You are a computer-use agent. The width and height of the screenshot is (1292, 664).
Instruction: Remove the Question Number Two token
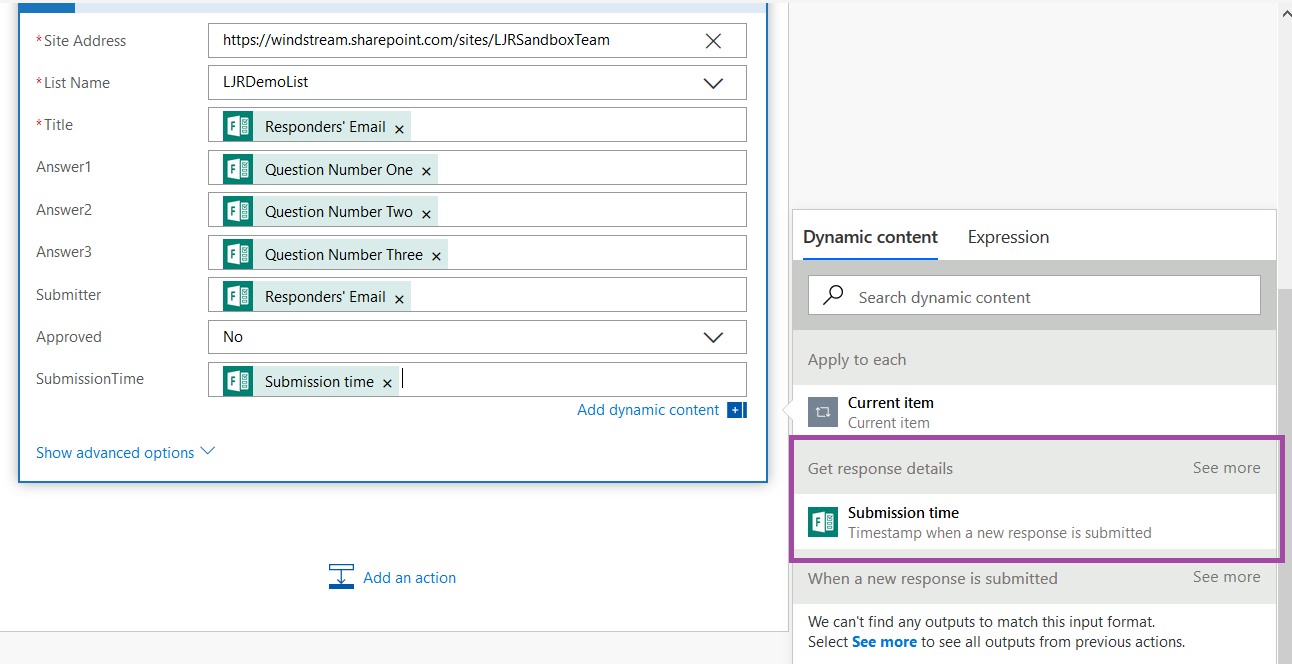coord(426,214)
